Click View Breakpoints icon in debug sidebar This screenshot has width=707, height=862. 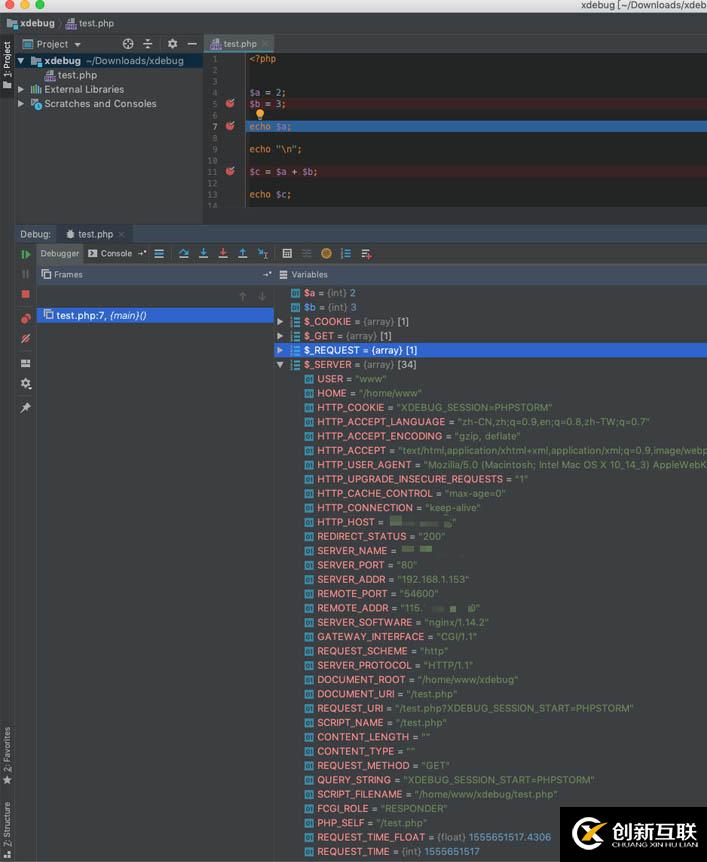(26, 319)
